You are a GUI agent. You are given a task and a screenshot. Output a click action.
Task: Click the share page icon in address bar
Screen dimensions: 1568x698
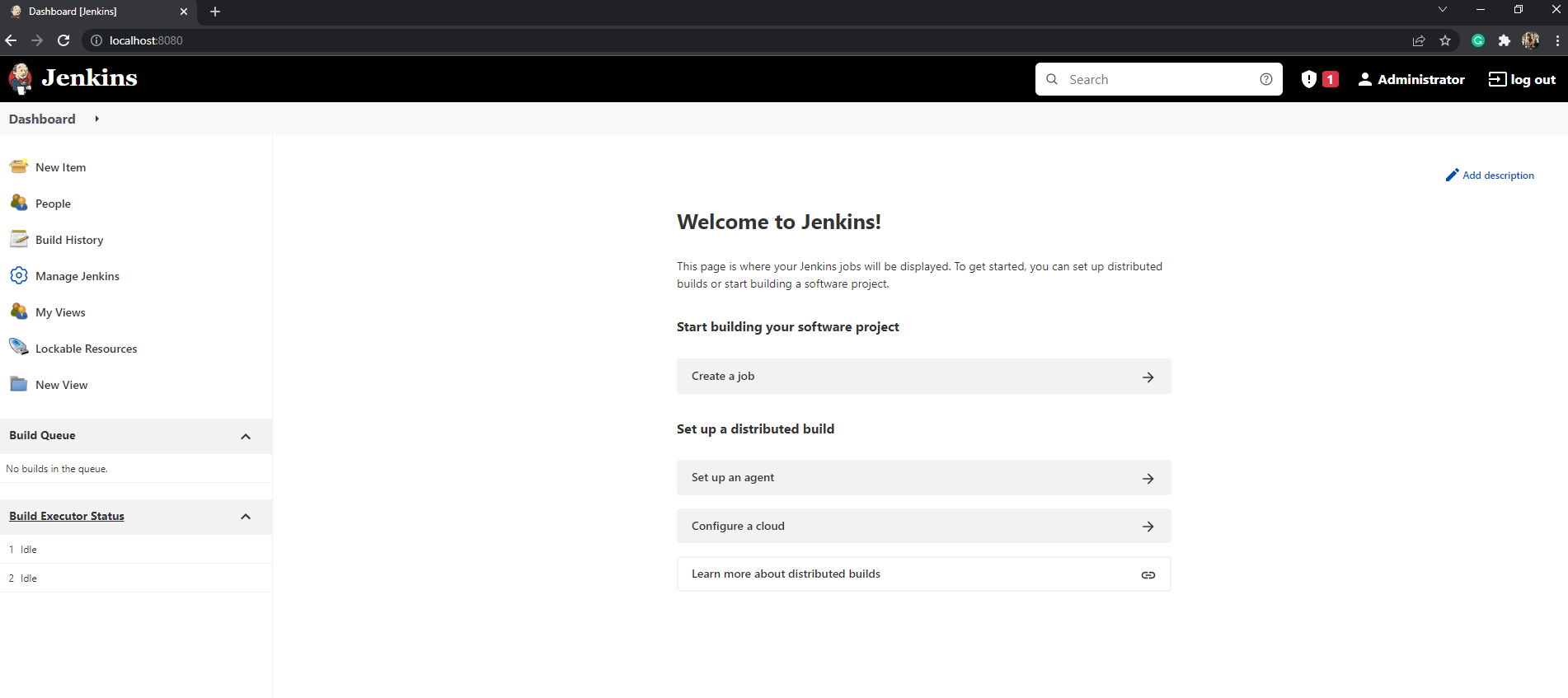[1419, 40]
